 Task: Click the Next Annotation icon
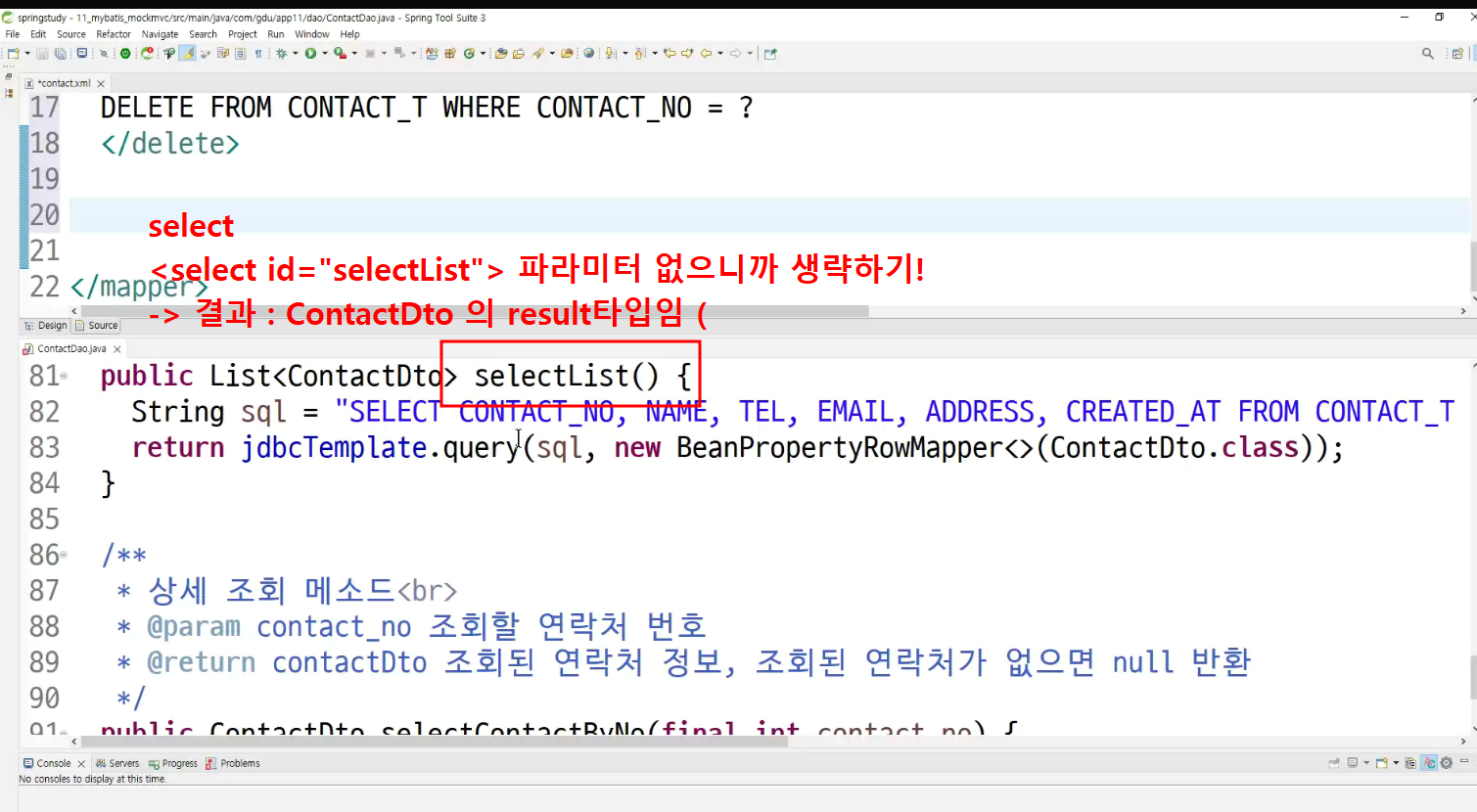click(611, 54)
